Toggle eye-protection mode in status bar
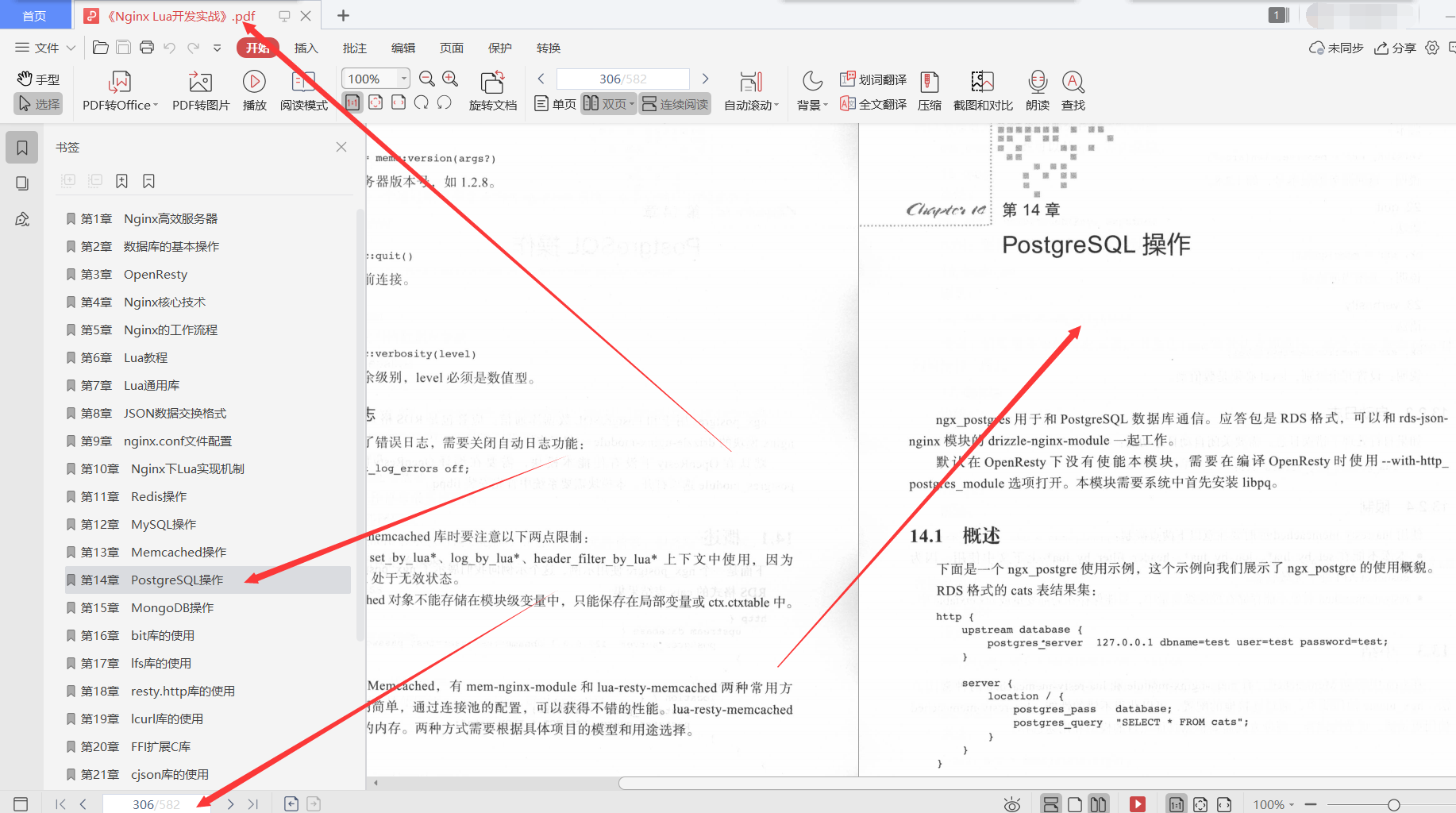The height and width of the screenshot is (813, 1456). (1011, 803)
